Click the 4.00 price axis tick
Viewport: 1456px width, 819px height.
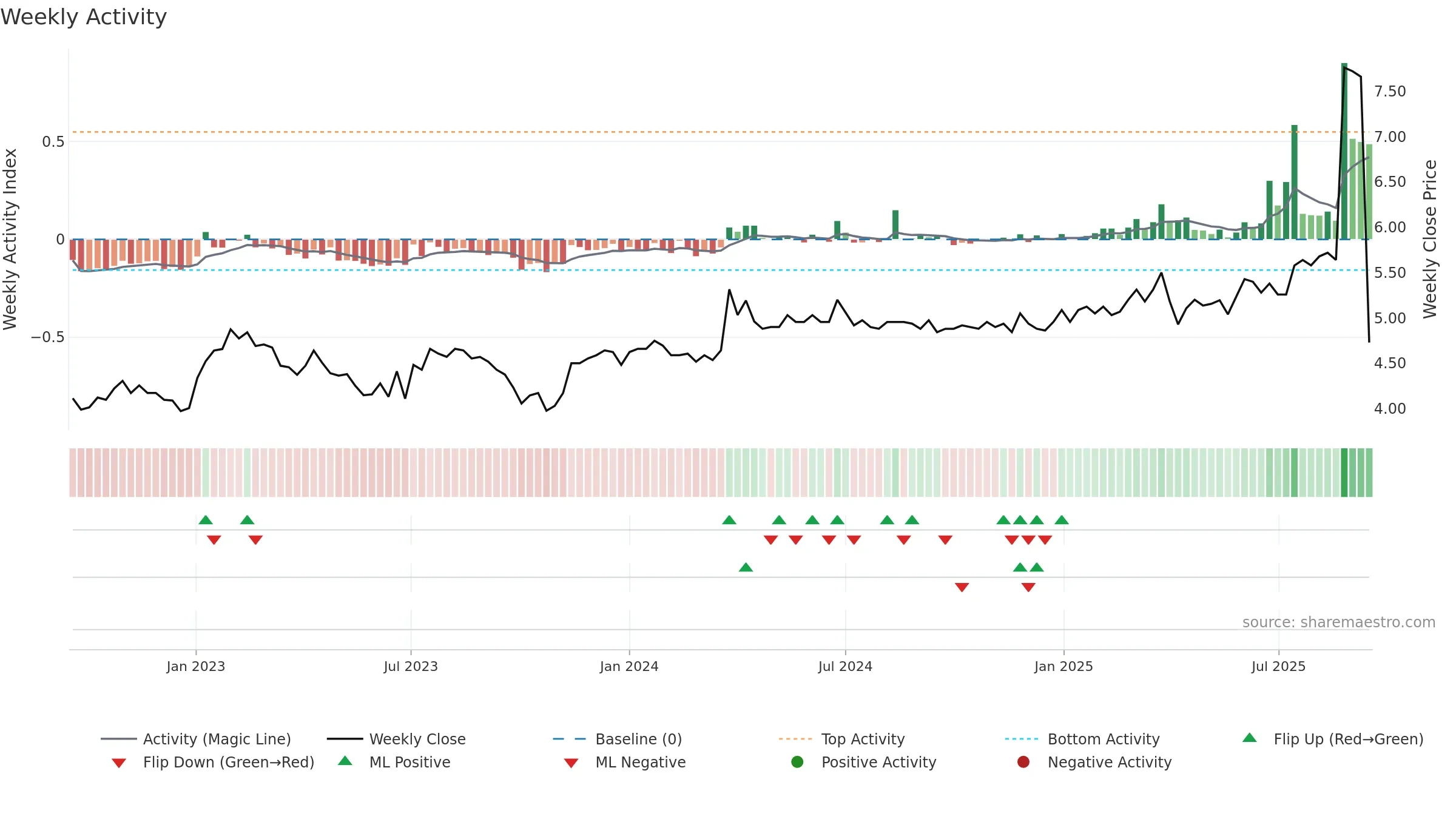click(1390, 409)
